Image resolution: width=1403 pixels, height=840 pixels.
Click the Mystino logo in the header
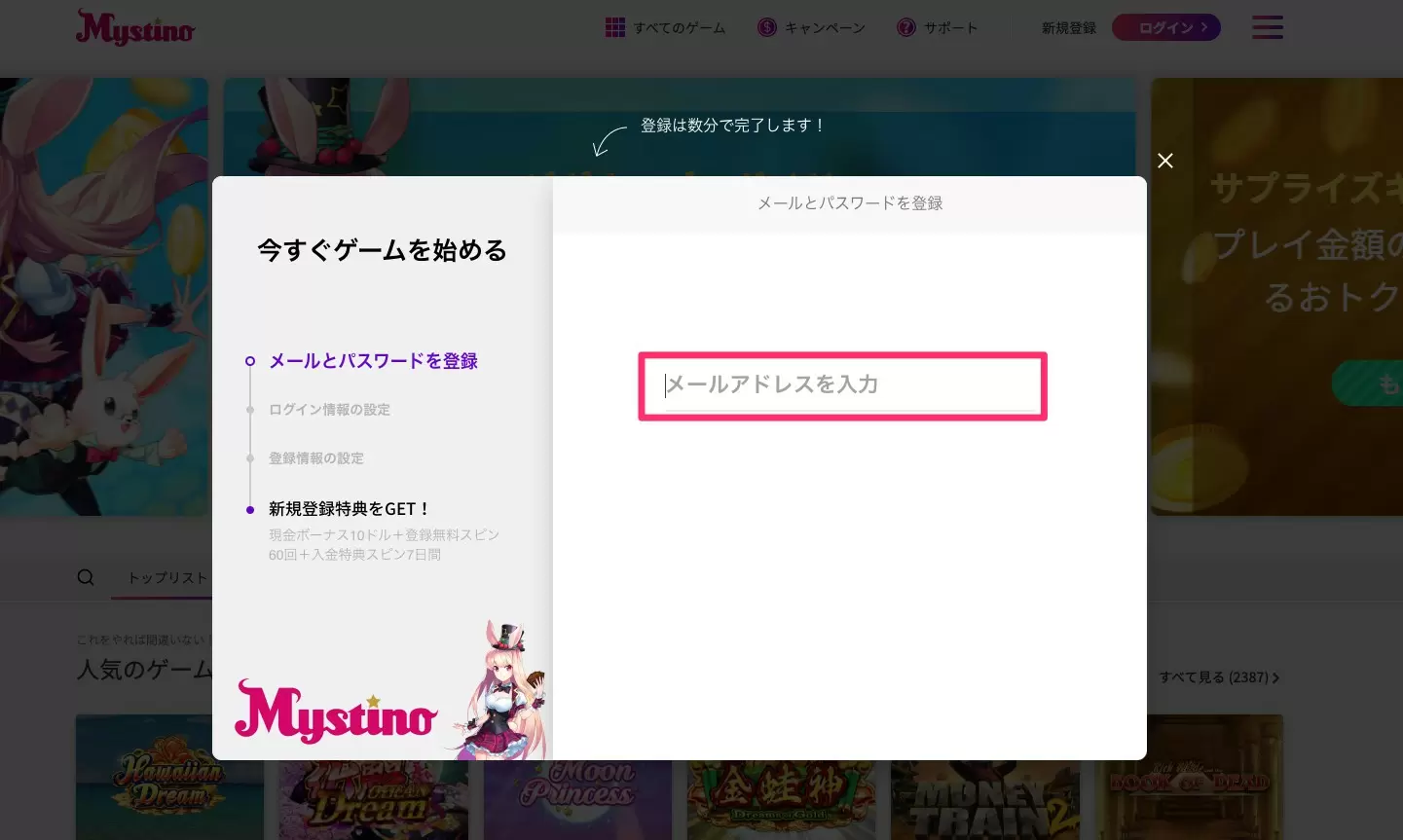coord(135,28)
